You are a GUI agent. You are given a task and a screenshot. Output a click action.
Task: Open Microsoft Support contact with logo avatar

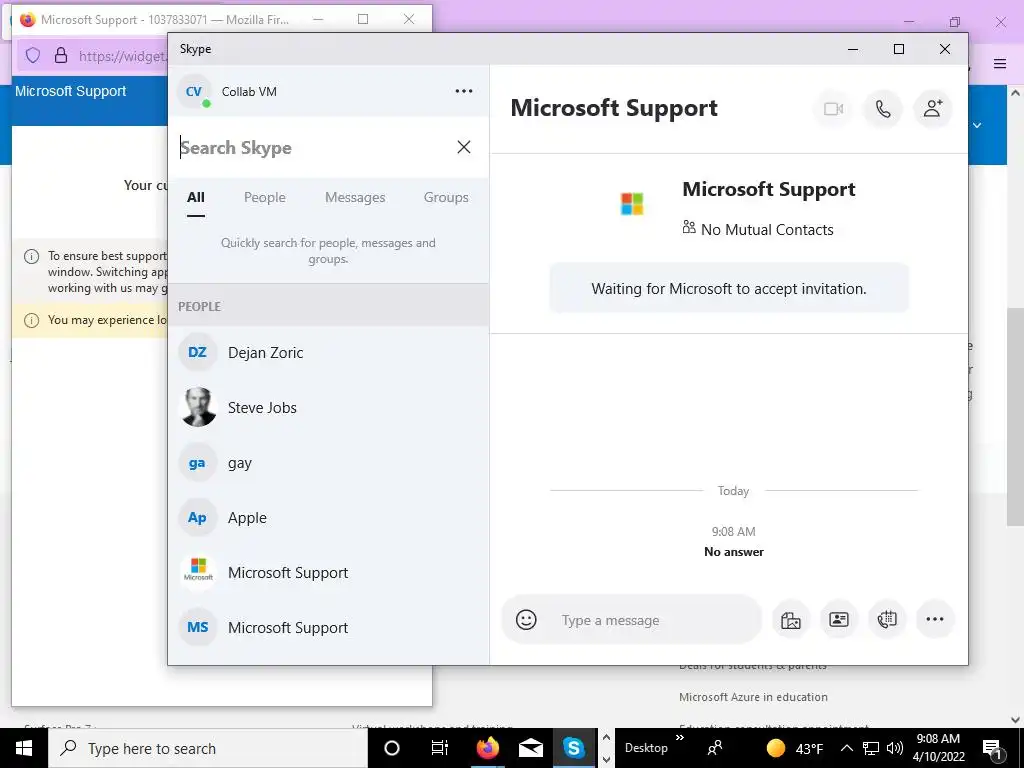point(328,573)
